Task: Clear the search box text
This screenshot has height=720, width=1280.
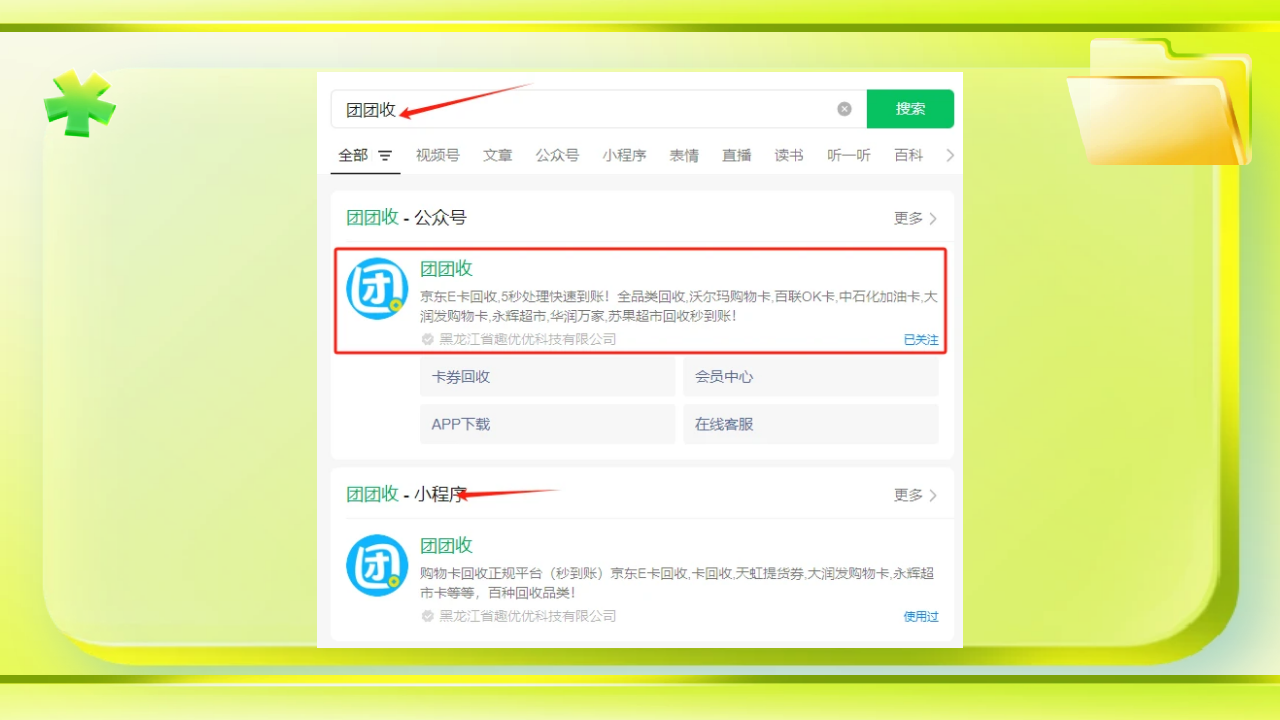Action: tap(844, 109)
